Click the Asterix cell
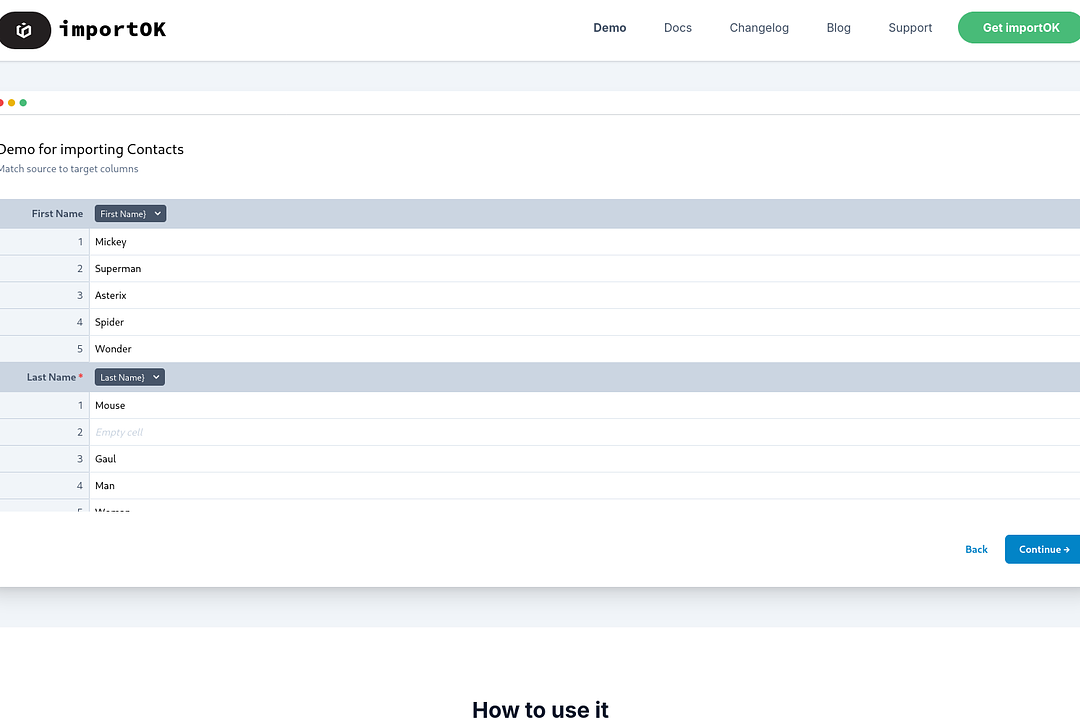Screen dimensions: 1080x720 point(111,296)
